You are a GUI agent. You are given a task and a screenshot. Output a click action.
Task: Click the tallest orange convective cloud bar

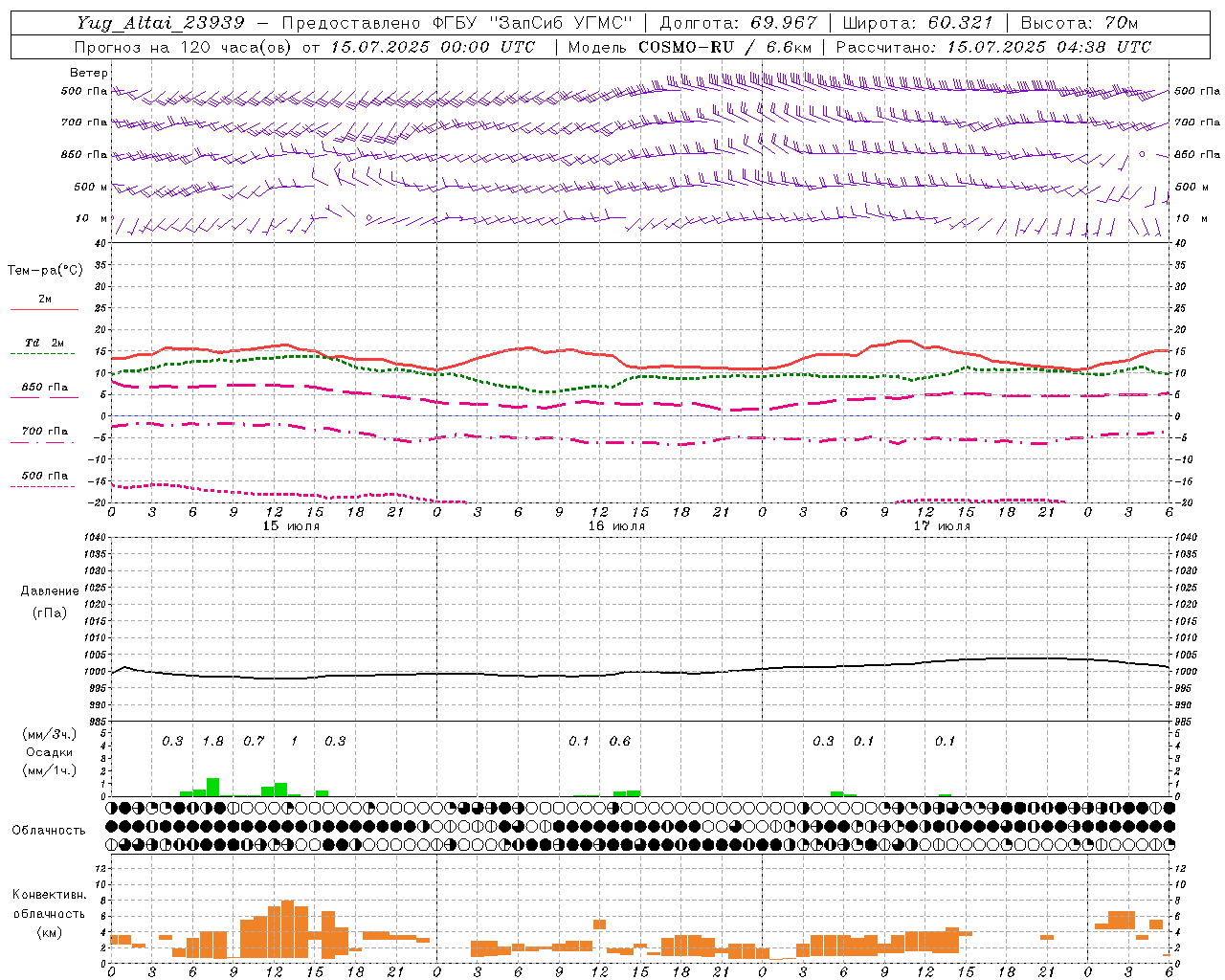(x=288, y=929)
